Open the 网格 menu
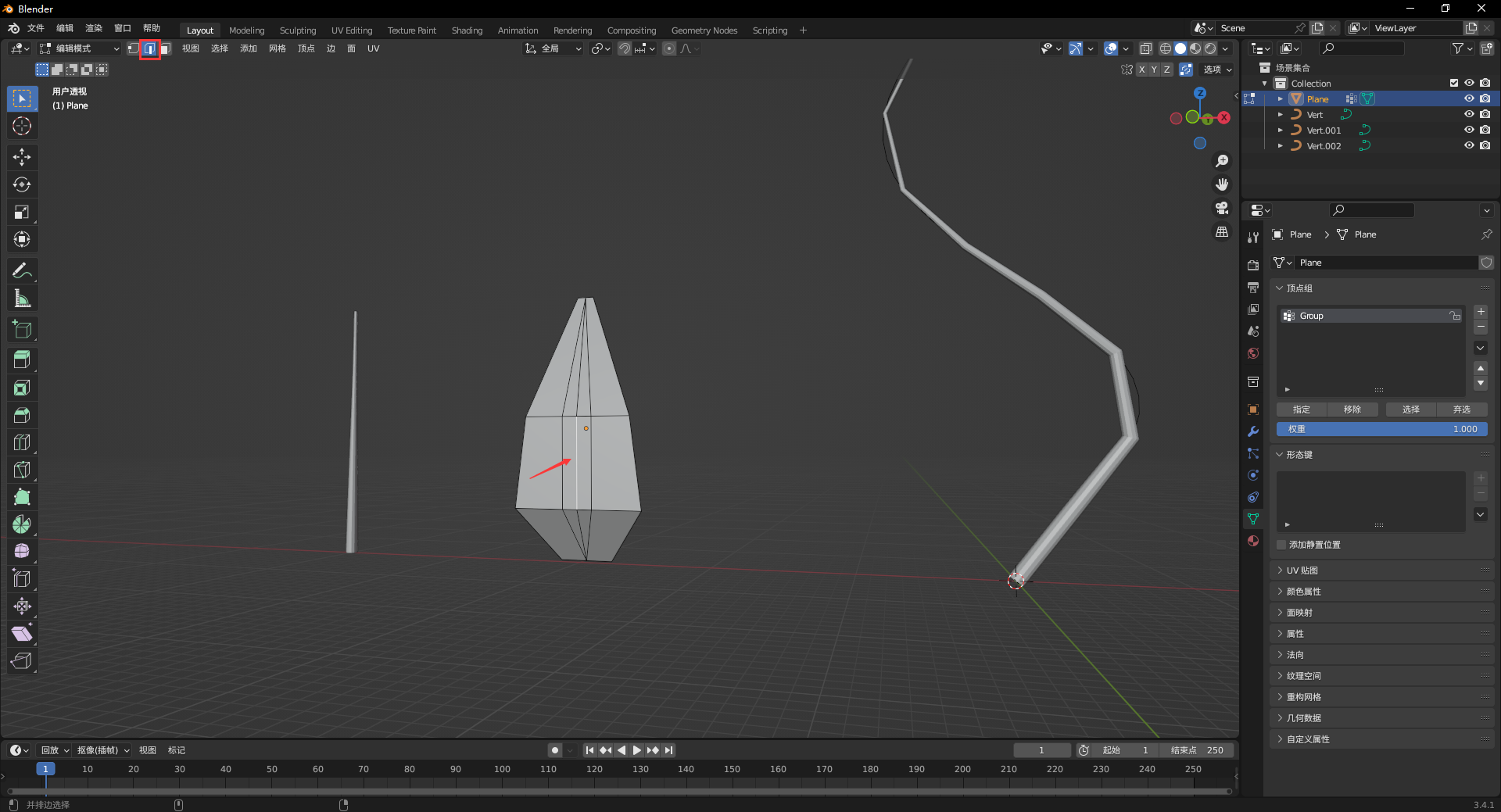The image size is (1501, 812). tap(278, 48)
